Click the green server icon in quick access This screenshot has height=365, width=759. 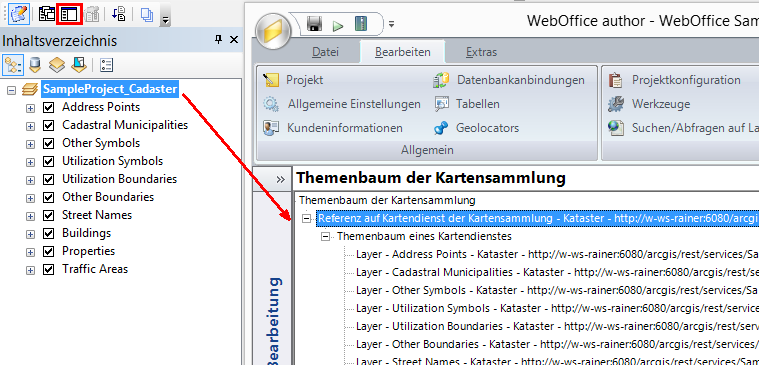[x=361, y=24]
